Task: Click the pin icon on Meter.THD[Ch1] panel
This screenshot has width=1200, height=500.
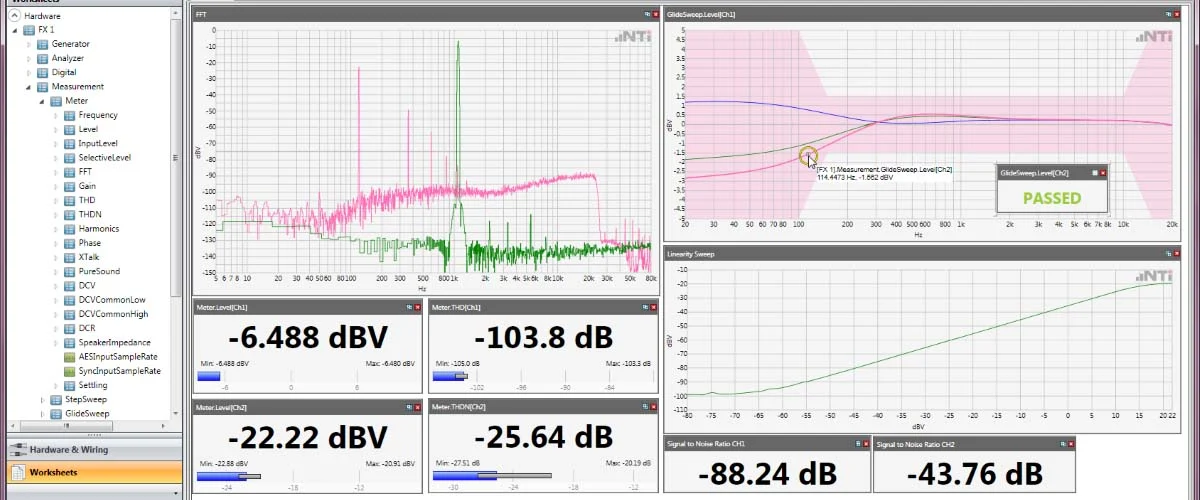Action: pyautogui.click(x=646, y=307)
